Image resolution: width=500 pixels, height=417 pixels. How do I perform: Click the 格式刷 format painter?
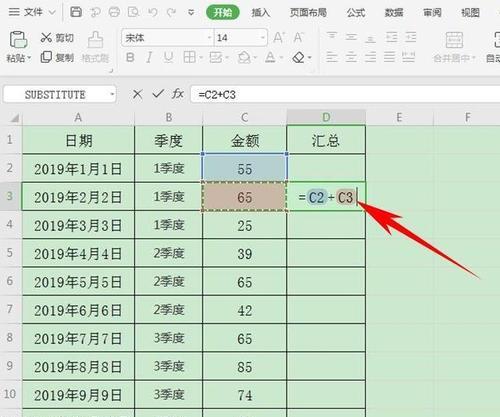pyautogui.click(x=95, y=48)
